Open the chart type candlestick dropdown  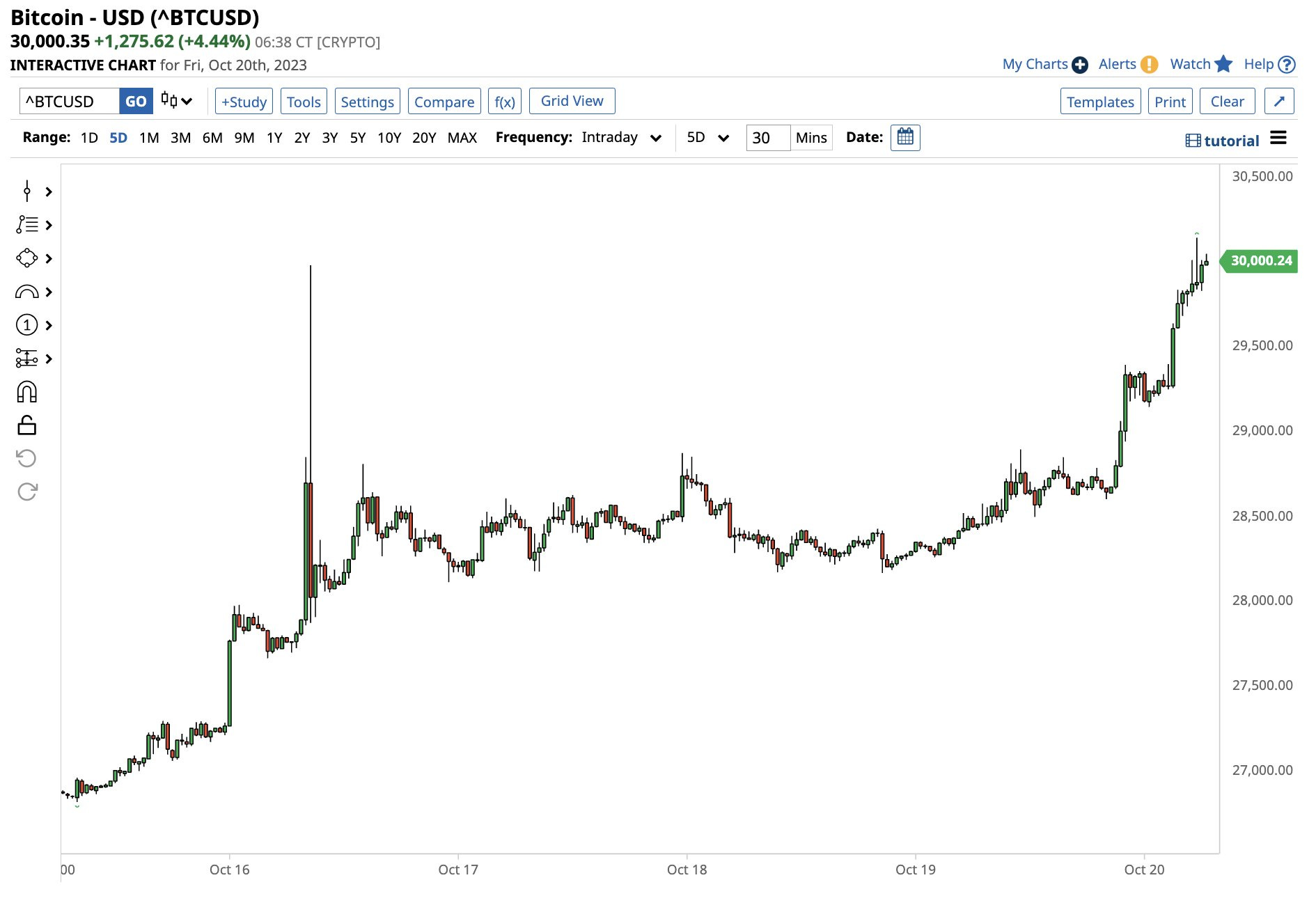click(176, 101)
